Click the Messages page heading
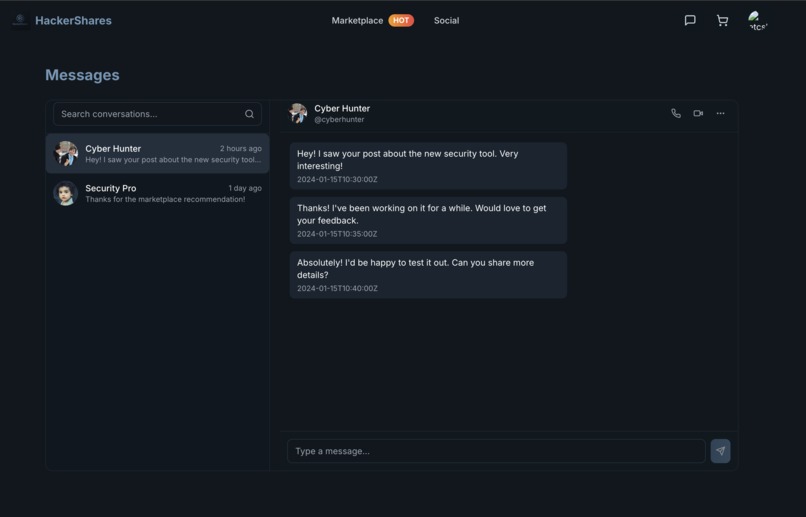 (82, 75)
